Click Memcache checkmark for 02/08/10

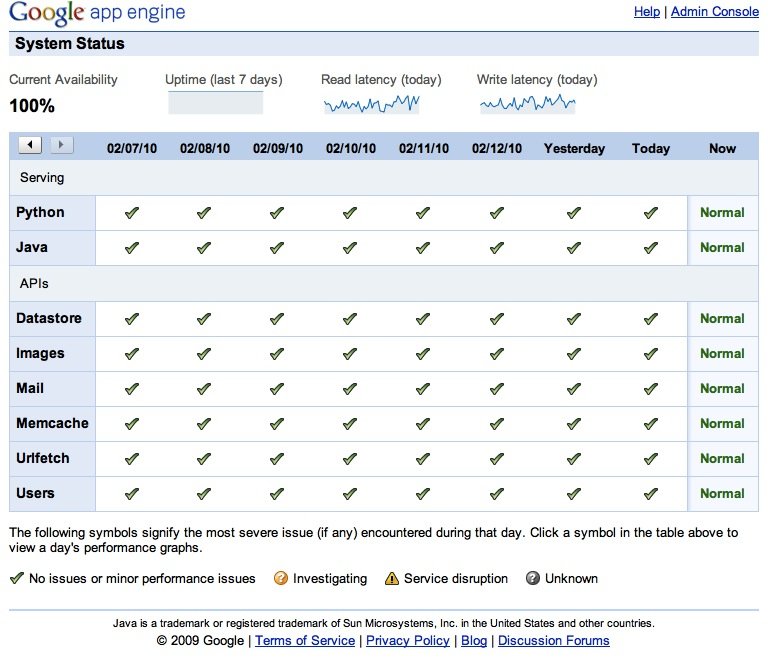click(204, 424)
